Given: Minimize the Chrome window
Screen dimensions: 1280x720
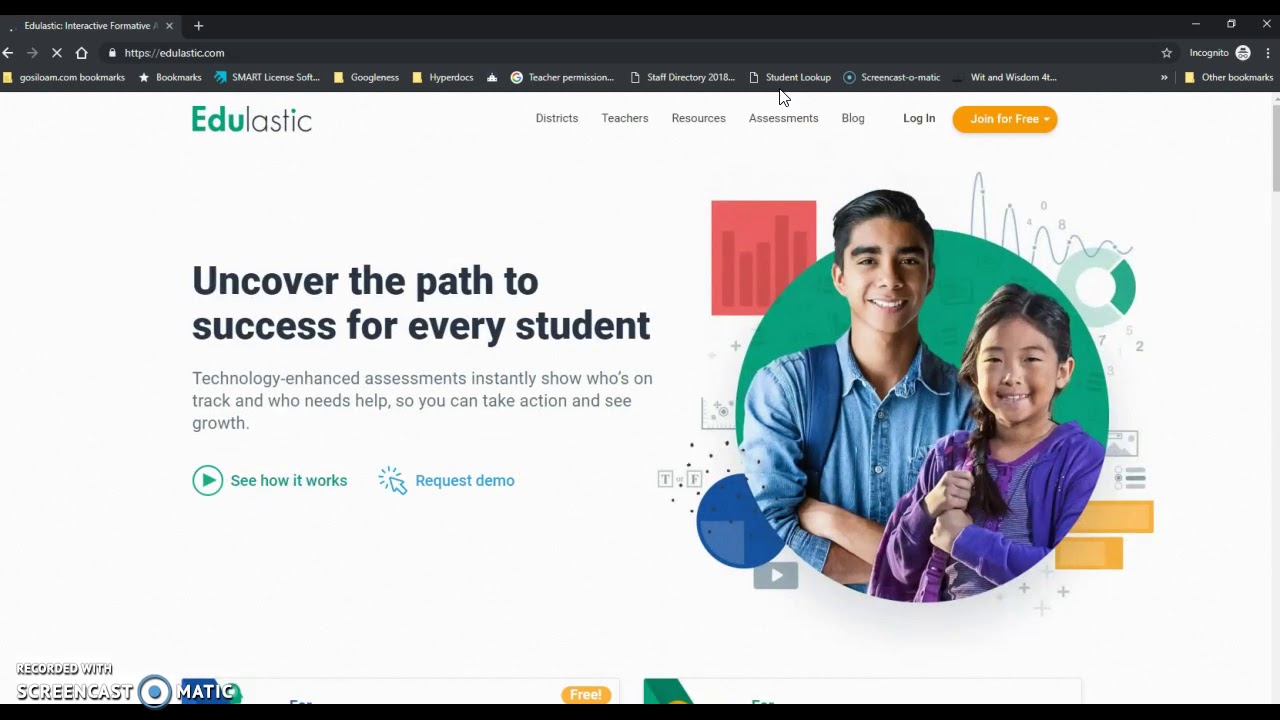Looking at the screenshot, I should tap(1195, 24).
